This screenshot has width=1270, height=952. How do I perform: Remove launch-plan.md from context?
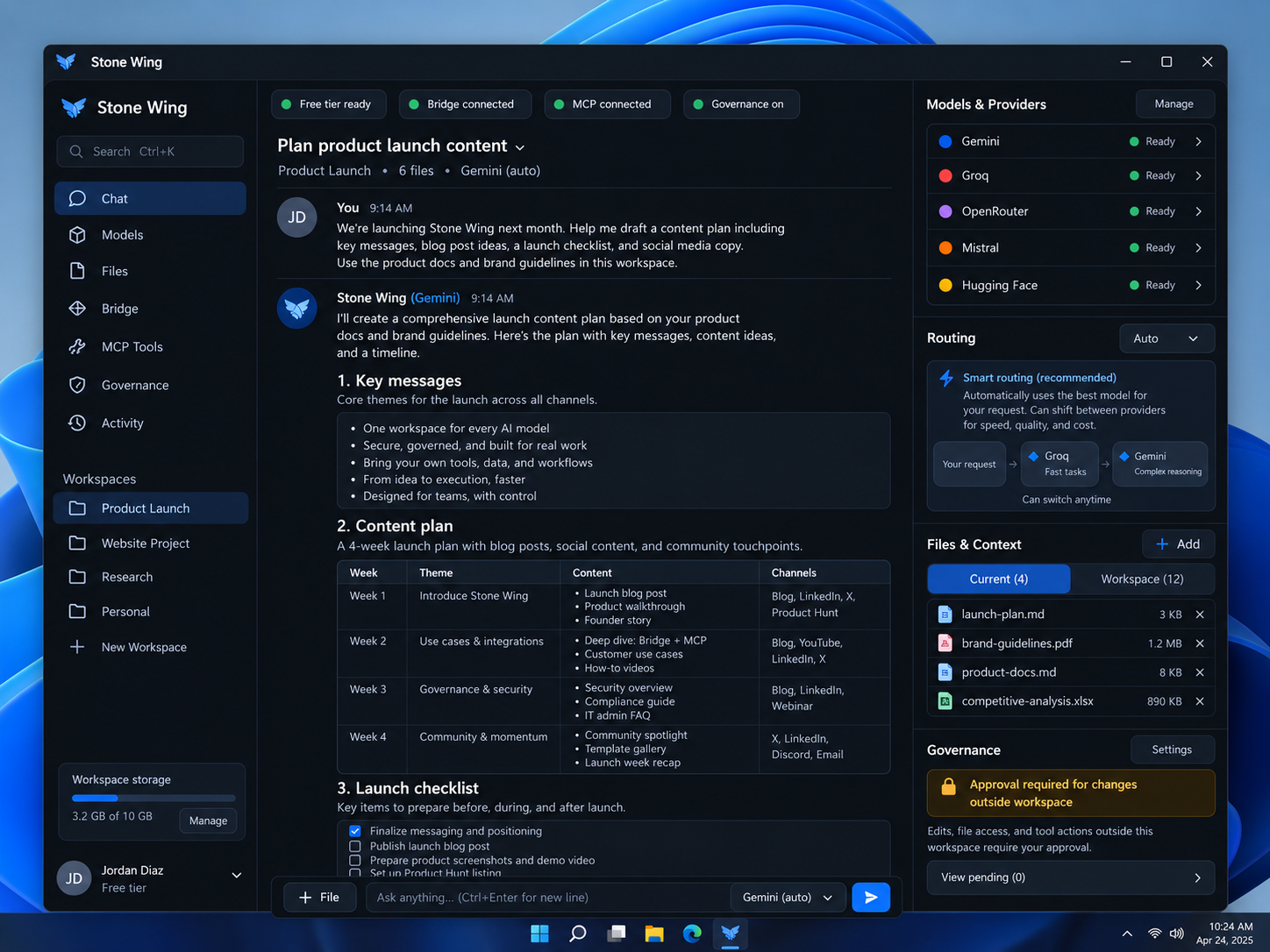[x=1200, y=615]
